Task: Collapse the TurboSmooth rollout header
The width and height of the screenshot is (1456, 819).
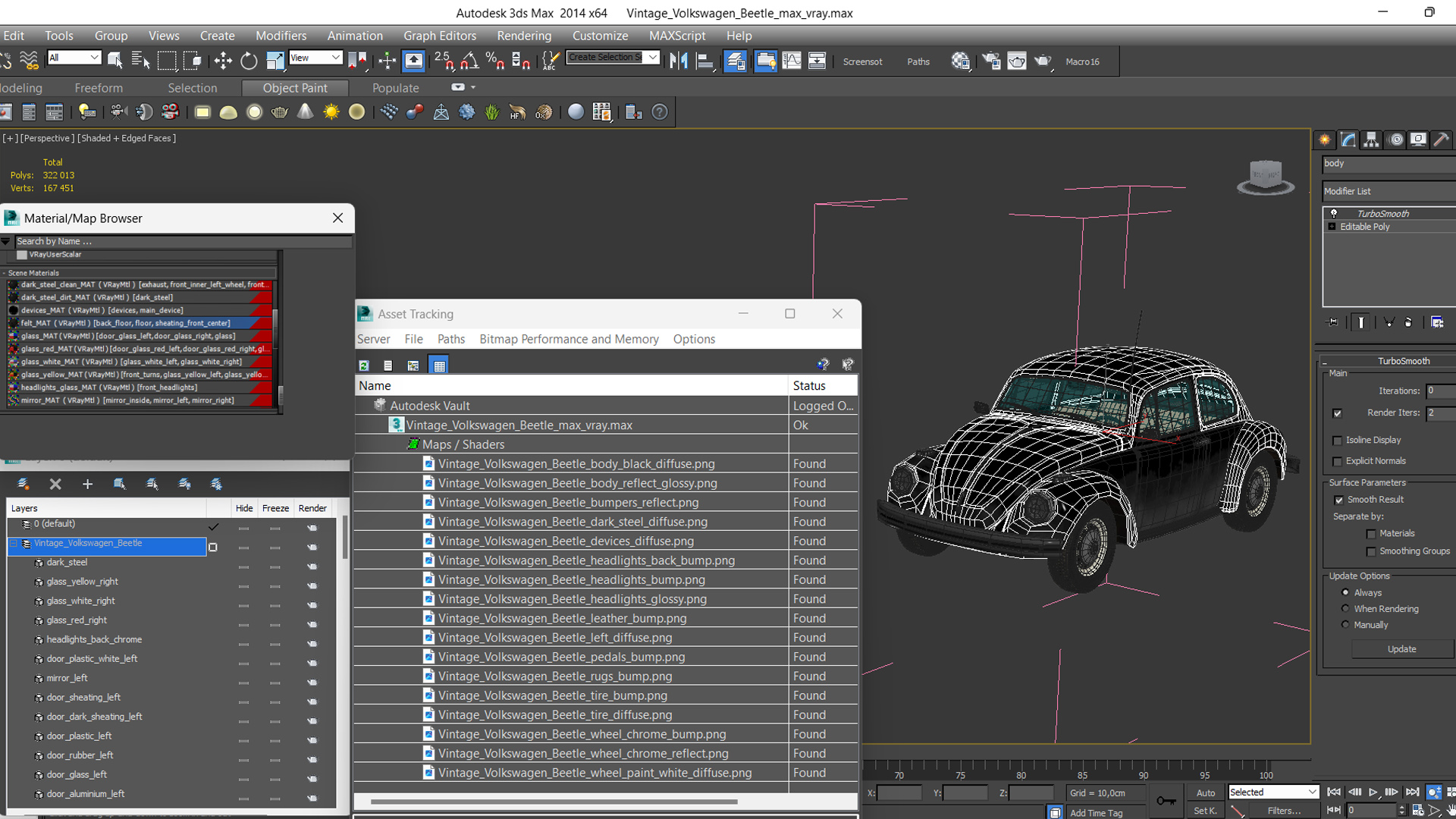Action: pos(1388,361)
